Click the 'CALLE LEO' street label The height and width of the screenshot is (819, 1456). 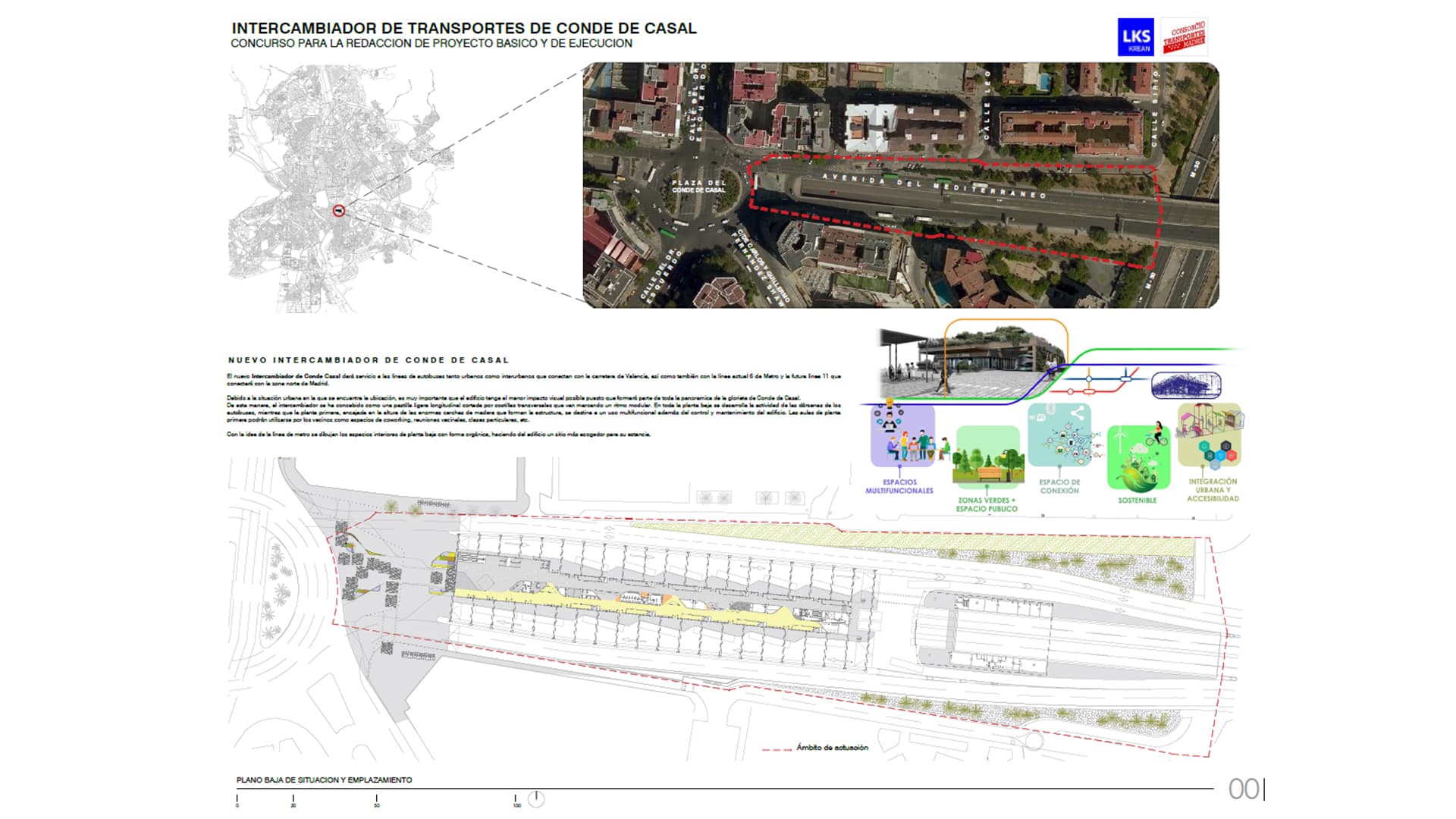tap(987, 104)
